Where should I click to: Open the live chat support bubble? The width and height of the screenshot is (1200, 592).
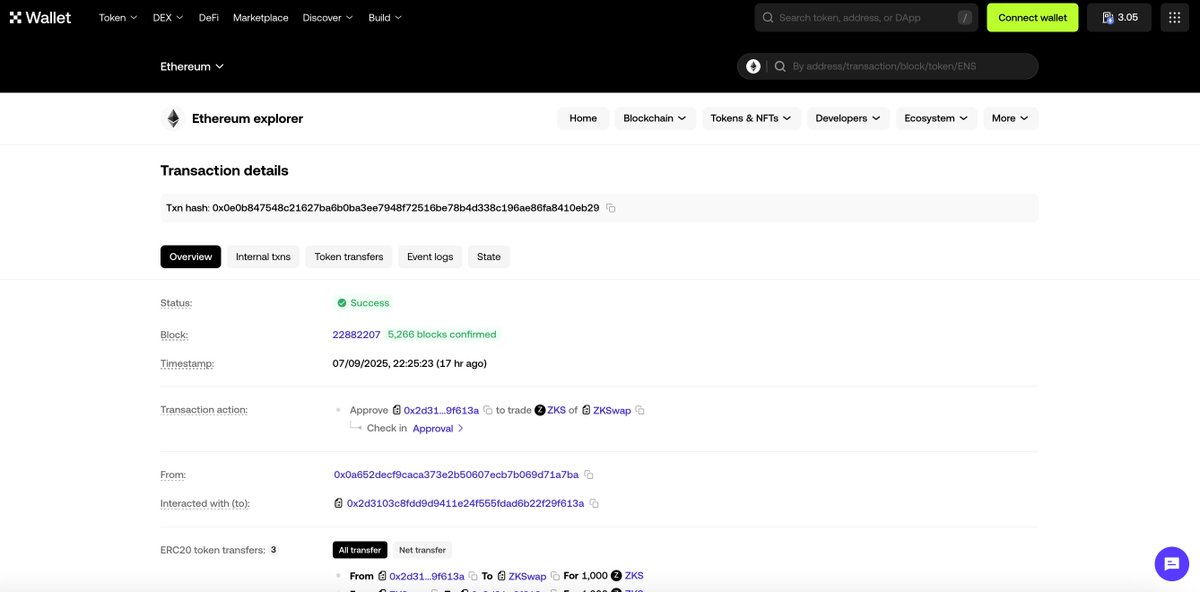point(1171,563)
